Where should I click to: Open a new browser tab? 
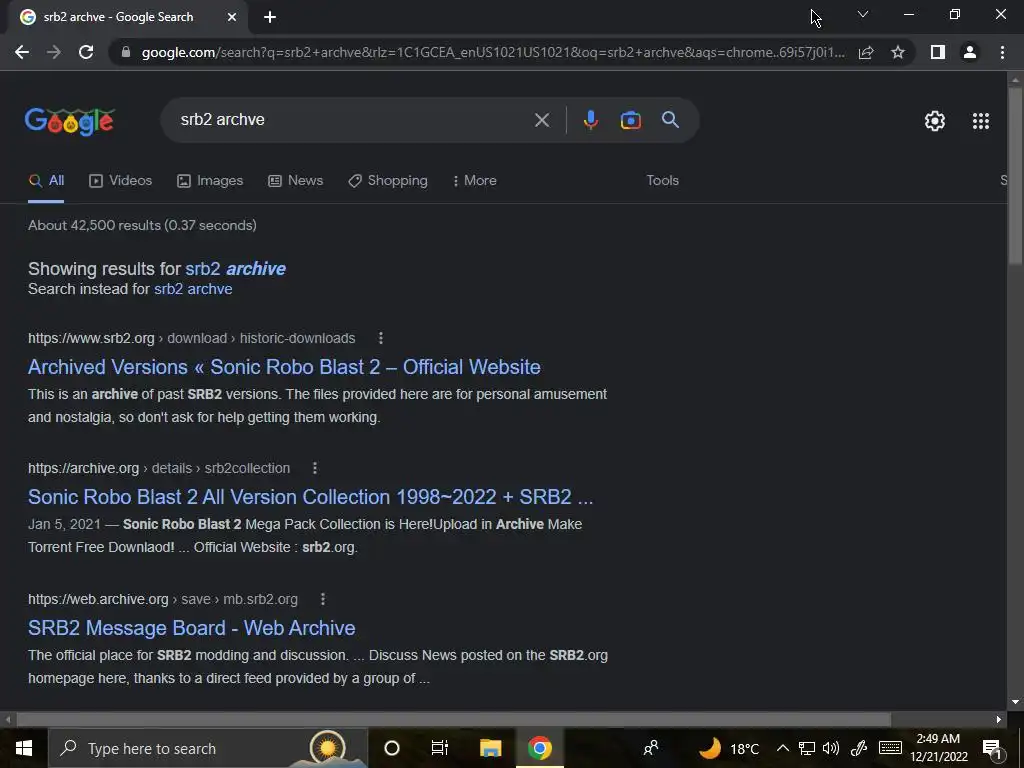click(270, 17)
